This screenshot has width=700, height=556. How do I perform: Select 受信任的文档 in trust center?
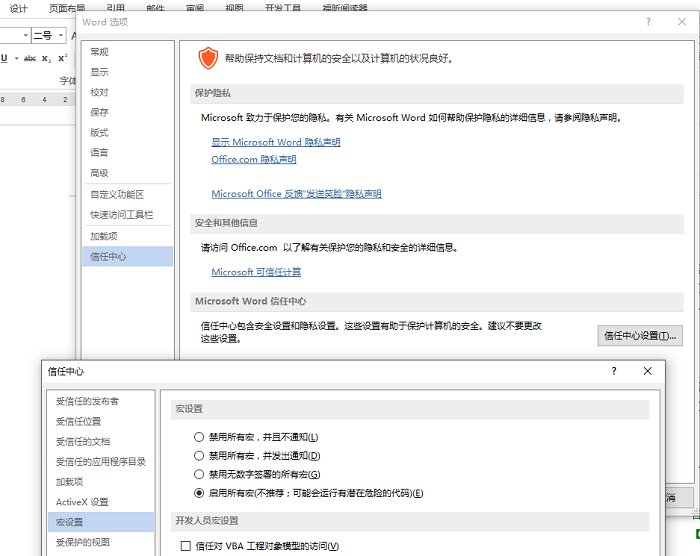(x=101, y=442)
